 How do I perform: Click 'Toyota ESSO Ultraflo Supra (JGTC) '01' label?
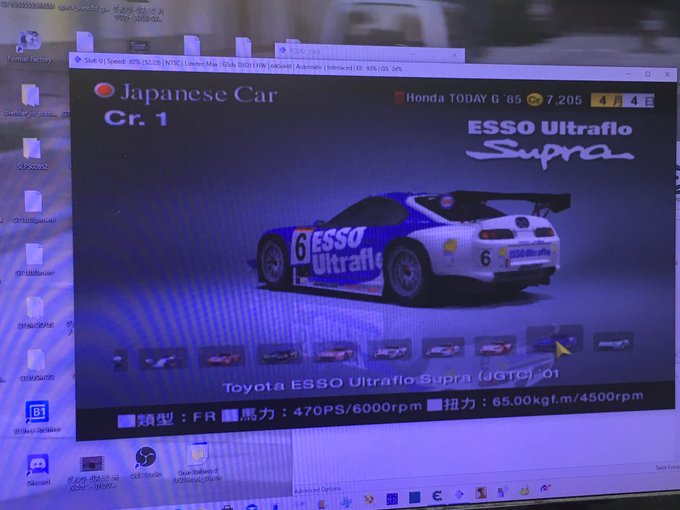tap(391, 381)
